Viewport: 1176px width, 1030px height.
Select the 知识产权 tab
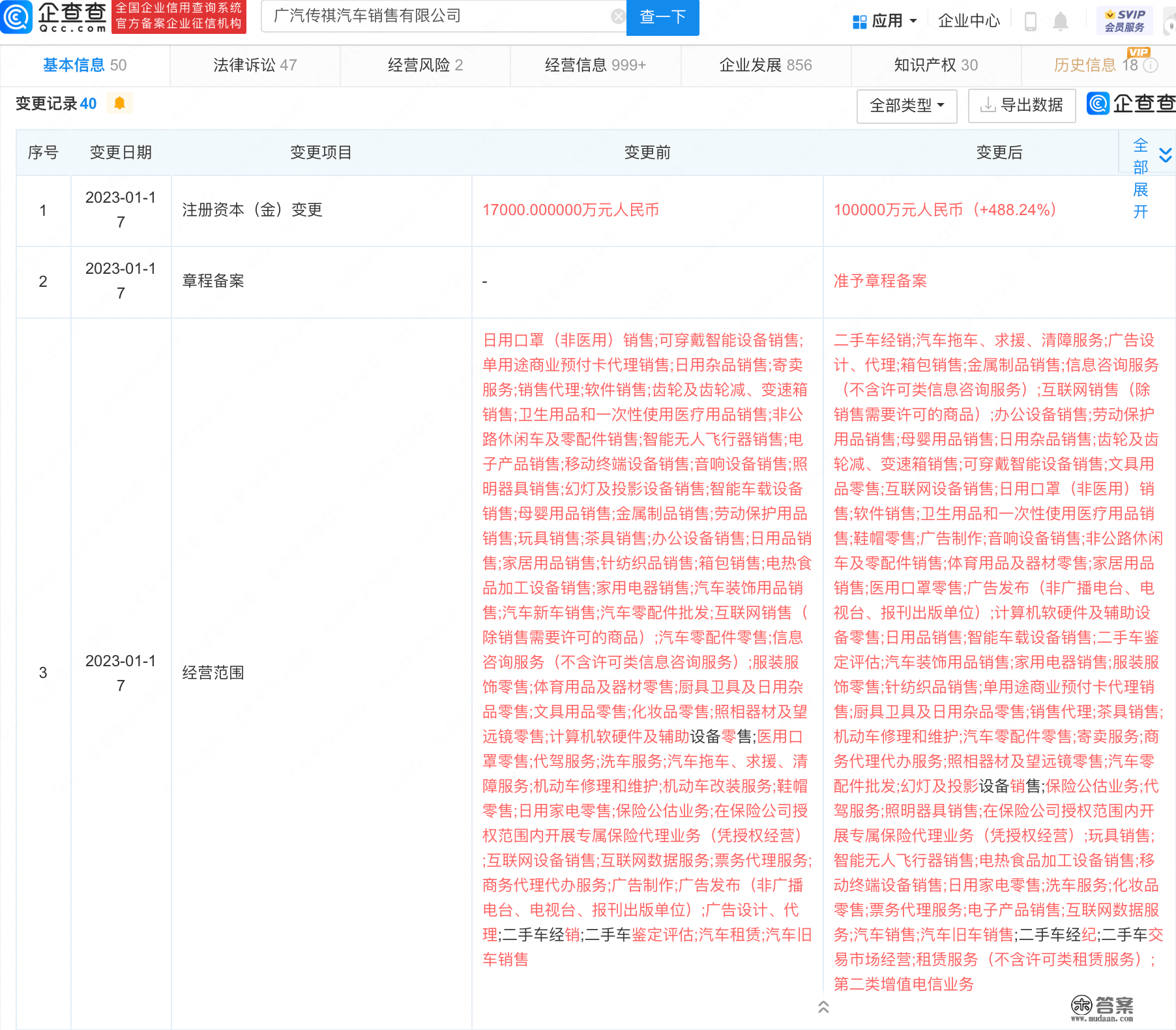(x=935, y=65)
